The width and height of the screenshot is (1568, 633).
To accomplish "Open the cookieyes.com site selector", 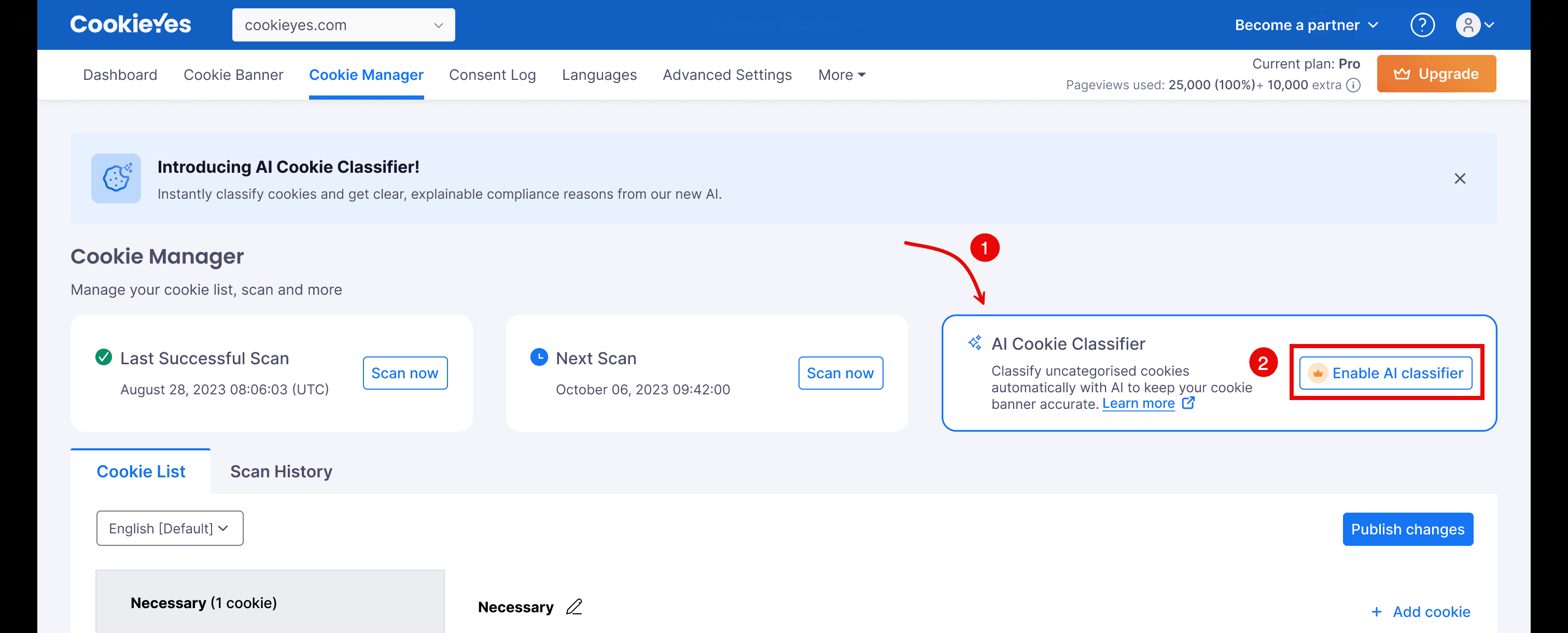I will pyautogui.click(x=343, y=25).
